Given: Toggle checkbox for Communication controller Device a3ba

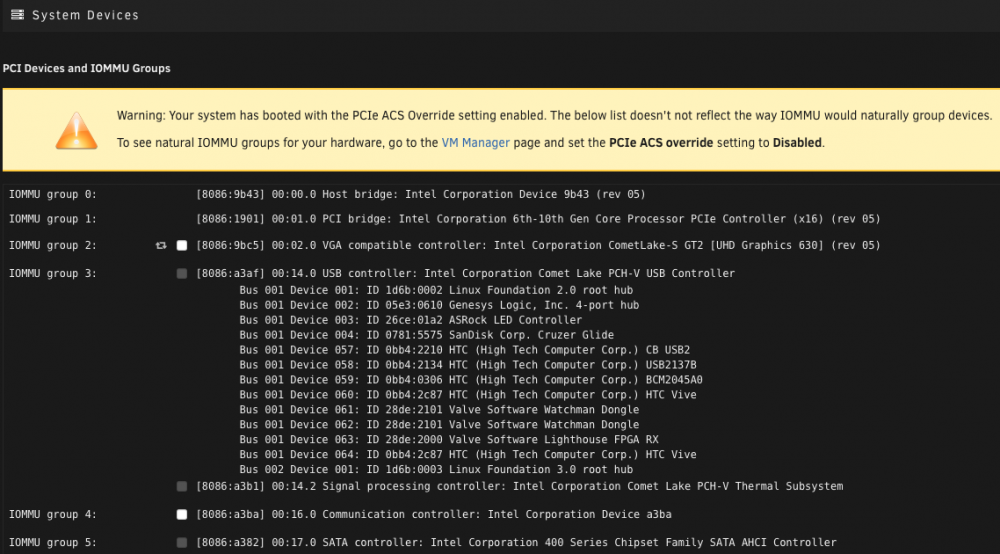Looking at the screenshot, I should pos(182,514).
